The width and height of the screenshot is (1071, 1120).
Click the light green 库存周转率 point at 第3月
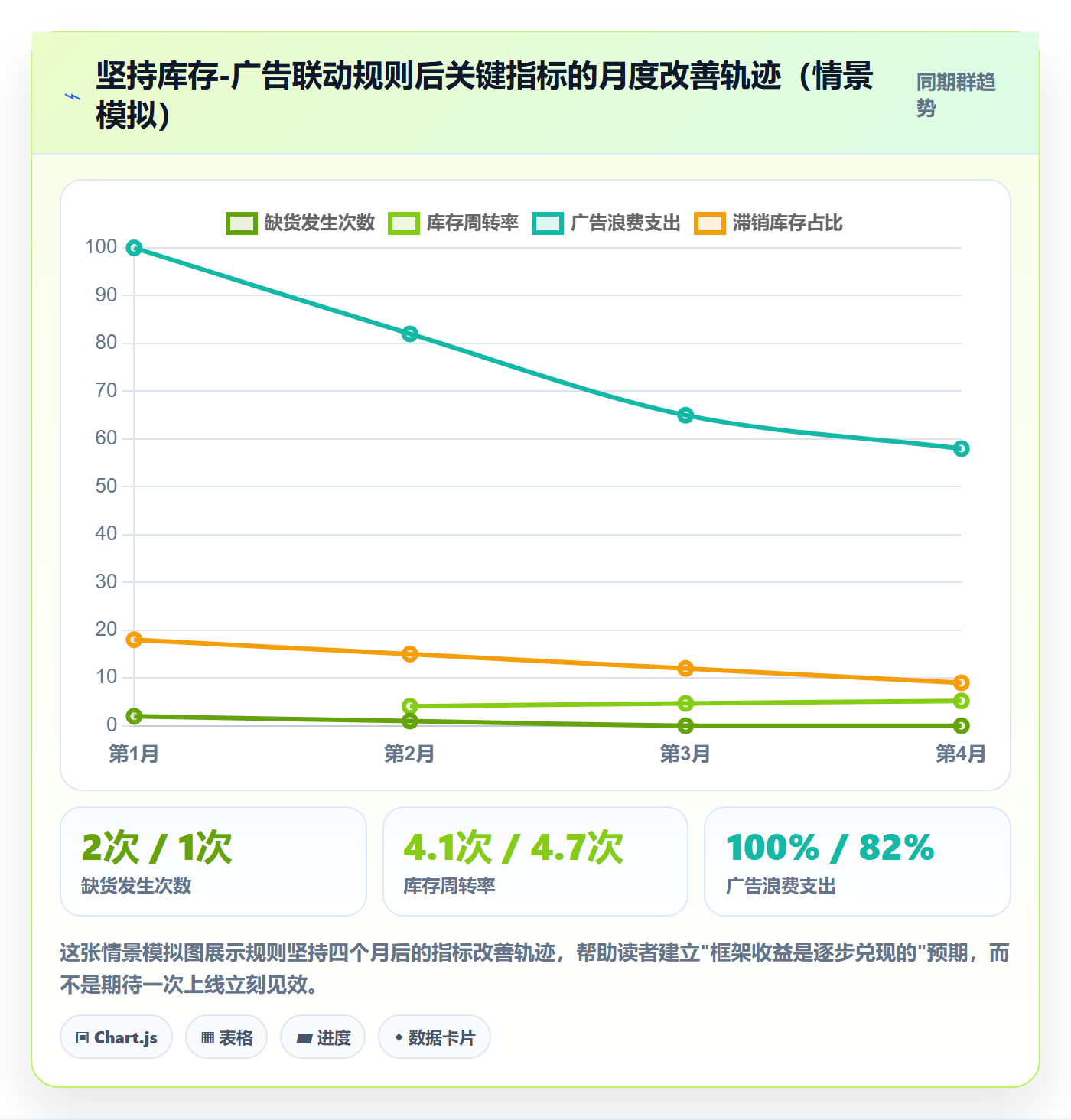[685, 703]
